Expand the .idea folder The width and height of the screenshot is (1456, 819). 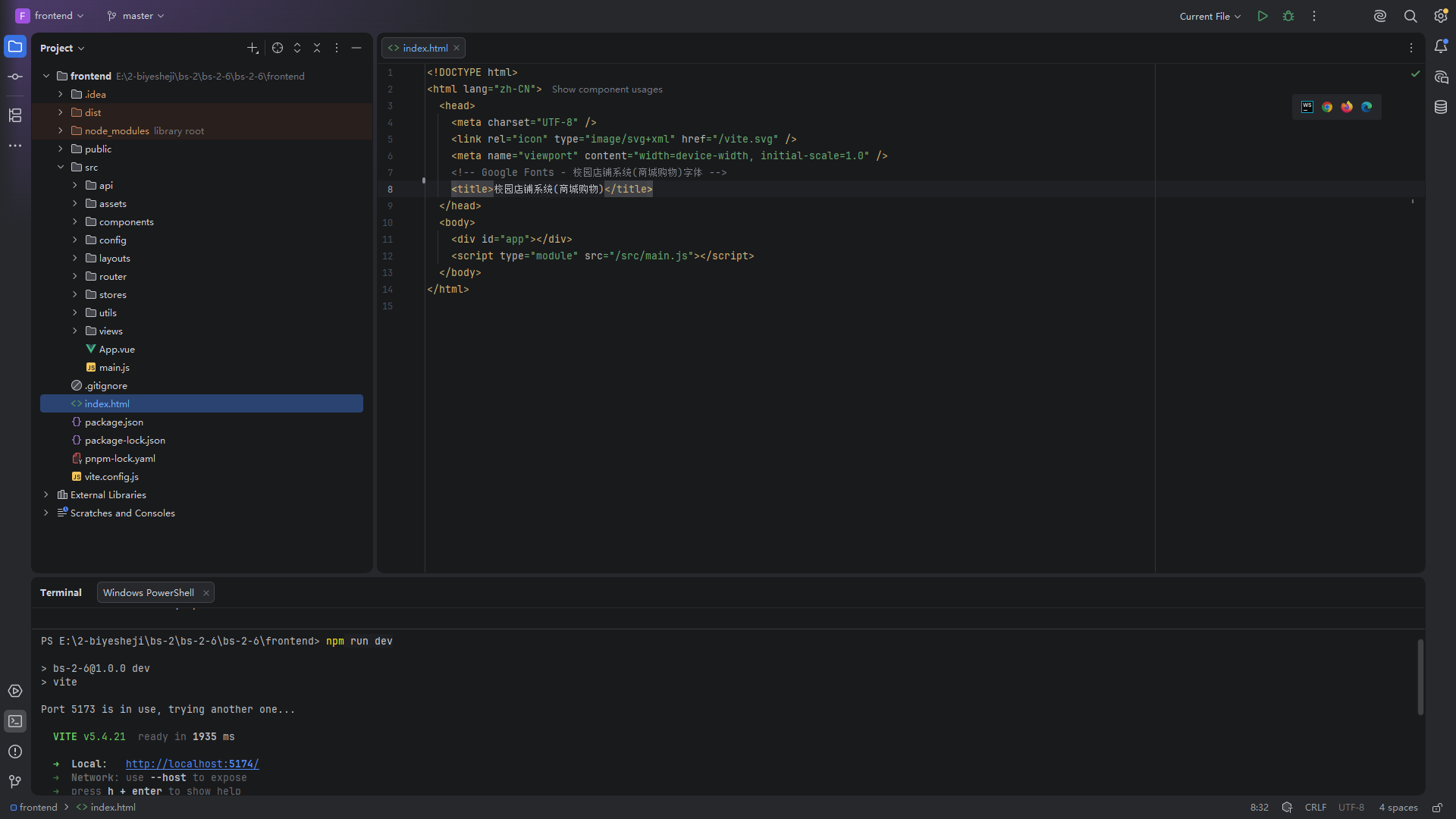pyautogui.click(x=61, y=94)
